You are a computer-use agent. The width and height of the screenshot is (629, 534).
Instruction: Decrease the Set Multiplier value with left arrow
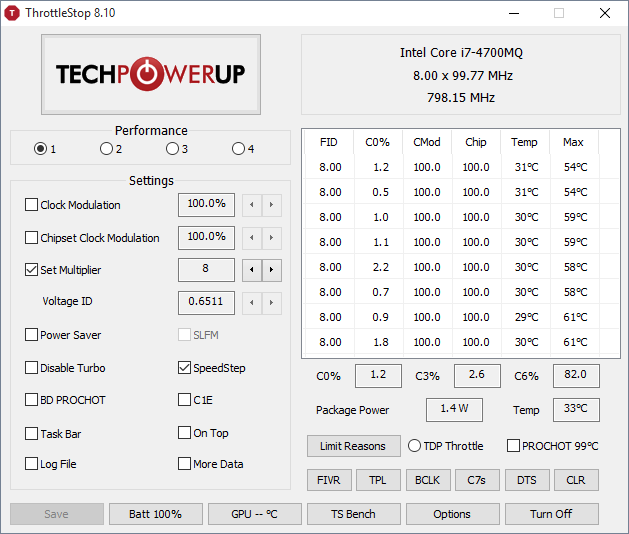coord(252,270)
